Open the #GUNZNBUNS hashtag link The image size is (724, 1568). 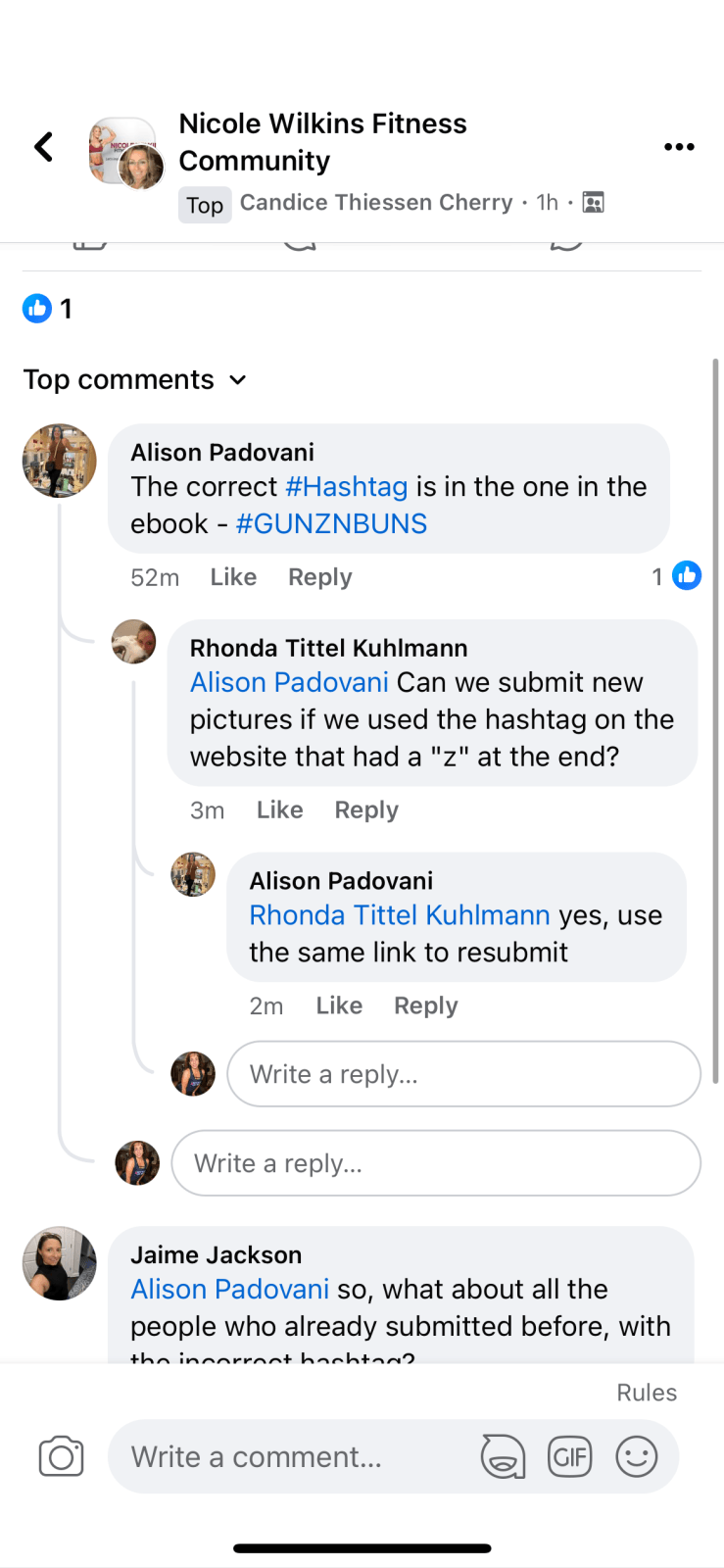click(331, 523)
